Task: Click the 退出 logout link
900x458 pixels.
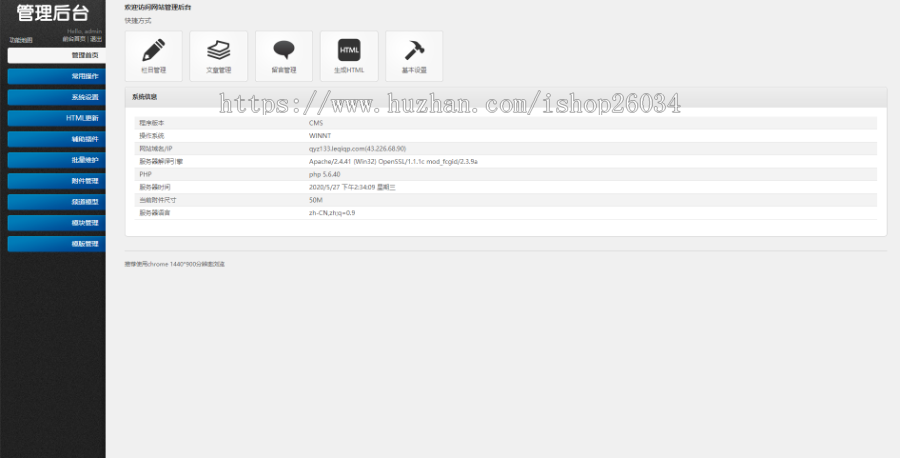Action: pos(96,39)
